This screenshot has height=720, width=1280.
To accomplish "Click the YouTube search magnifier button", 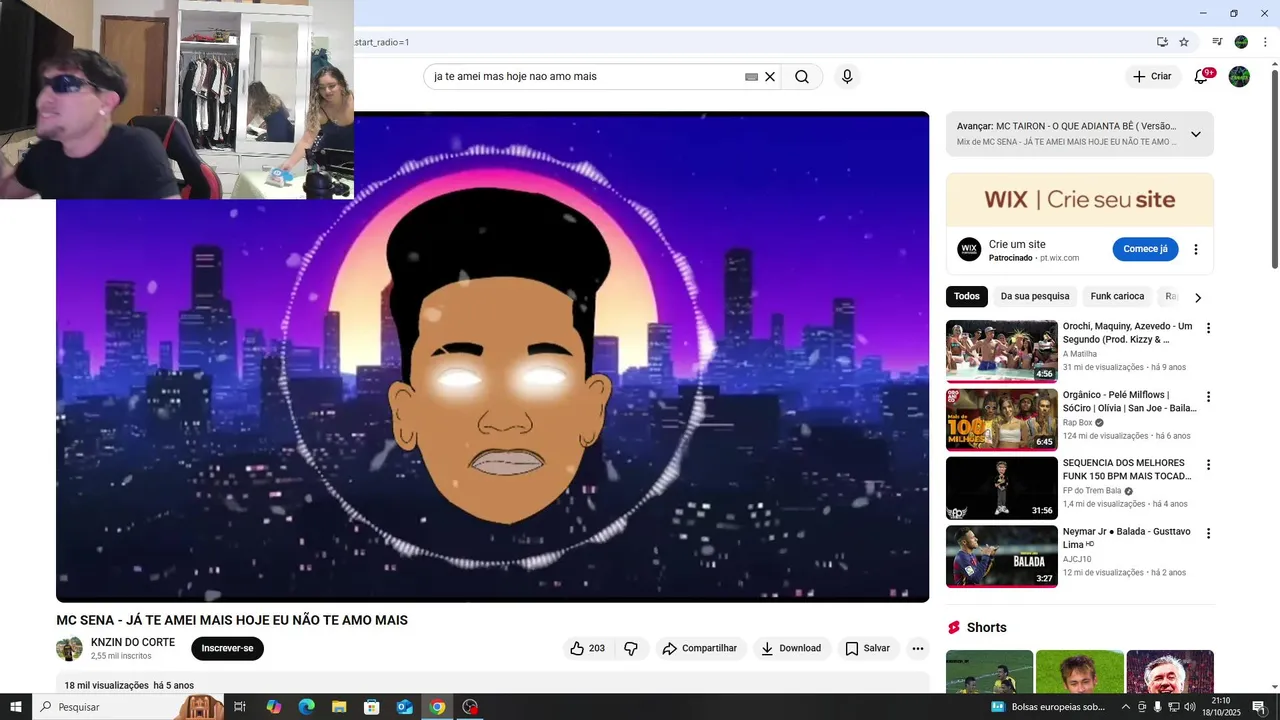I will coord(802,77).
